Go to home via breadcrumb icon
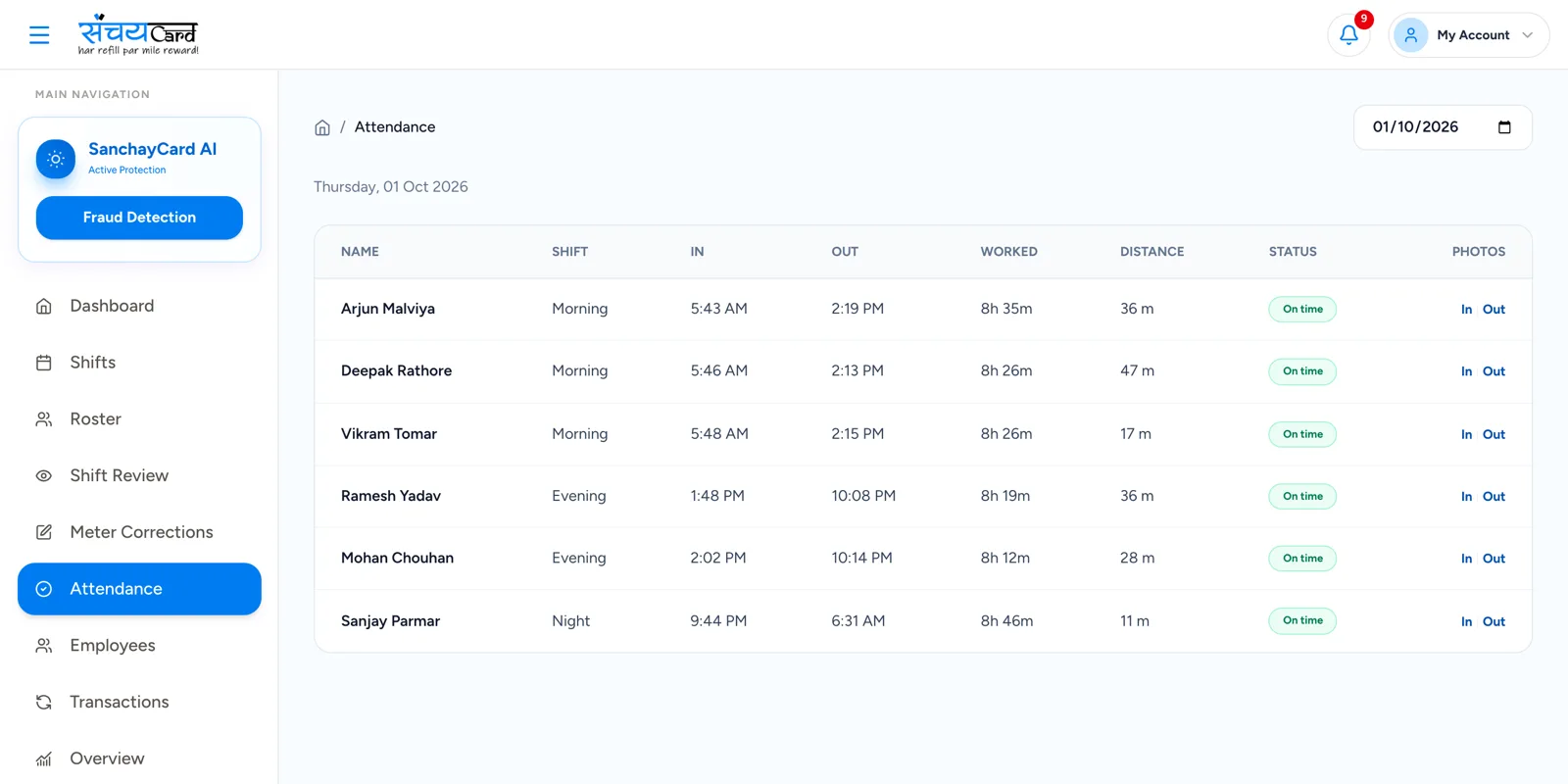This screenshot has width=1568, height=784. pos(322,127)
